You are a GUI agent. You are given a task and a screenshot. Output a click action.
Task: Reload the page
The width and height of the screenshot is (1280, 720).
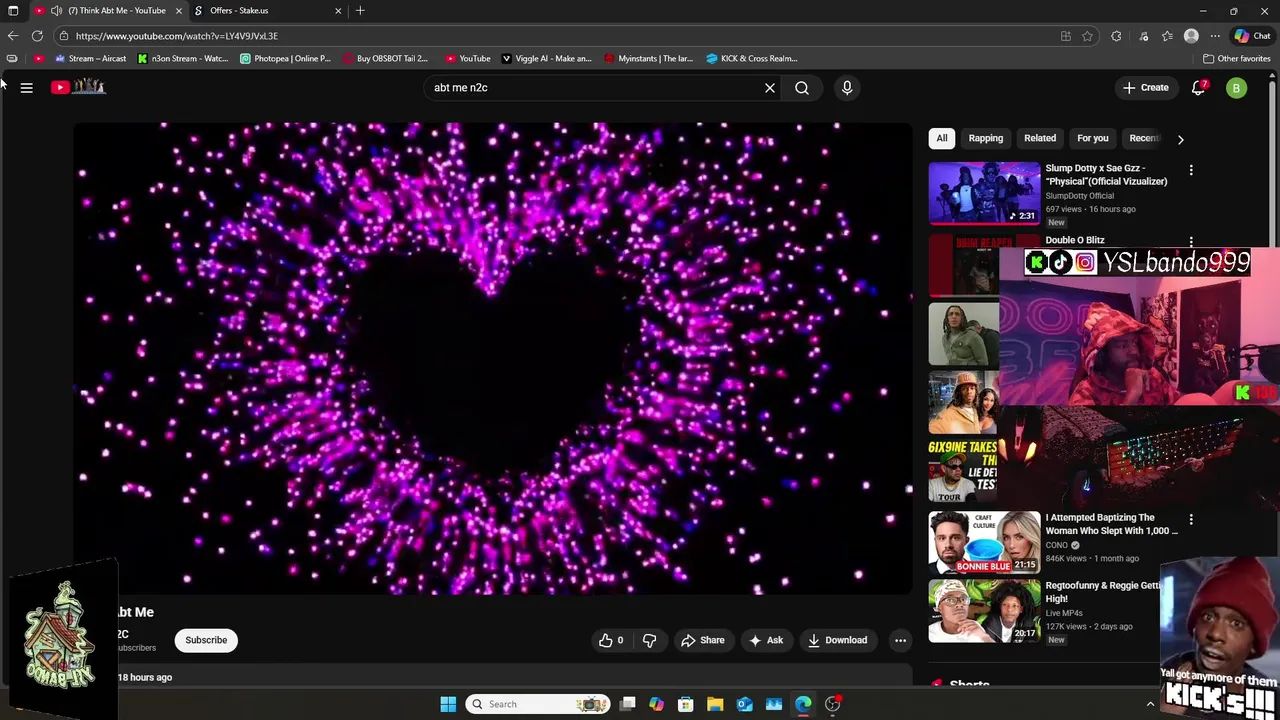point(37,36)
